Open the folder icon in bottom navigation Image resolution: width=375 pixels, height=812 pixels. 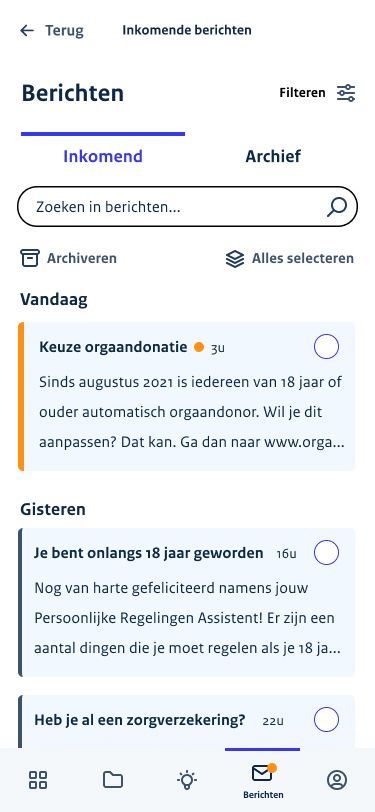[113, 779]
